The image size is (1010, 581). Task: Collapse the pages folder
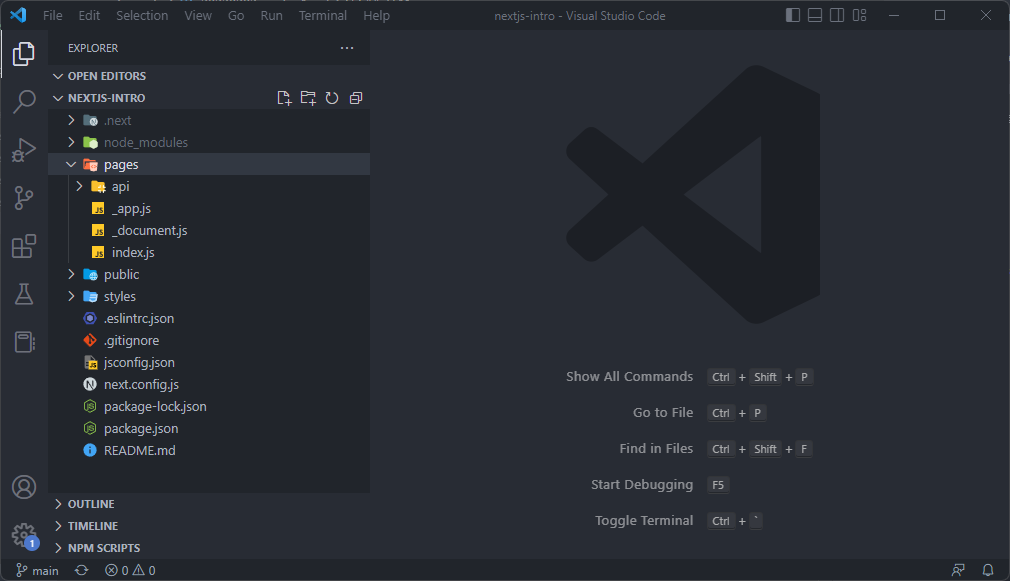(x=209, y=164)
